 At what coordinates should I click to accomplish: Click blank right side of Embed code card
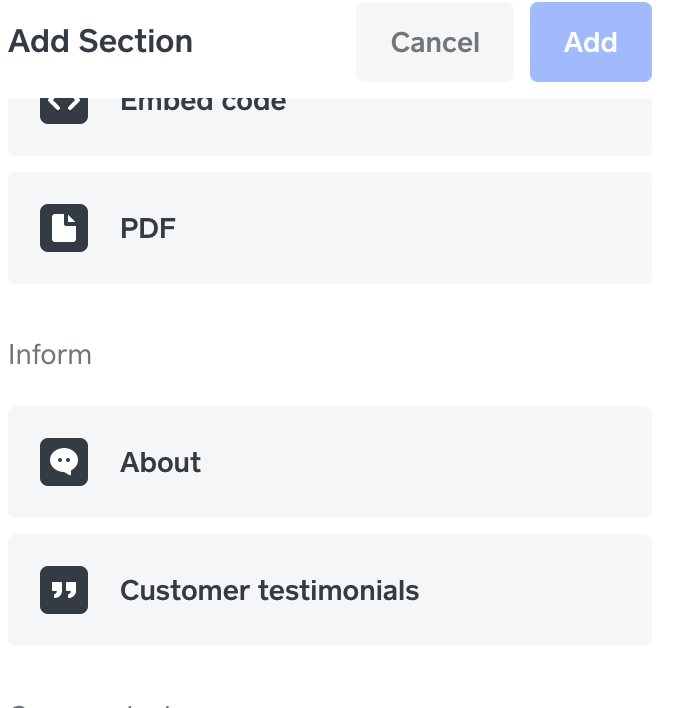tap(500, 125)
